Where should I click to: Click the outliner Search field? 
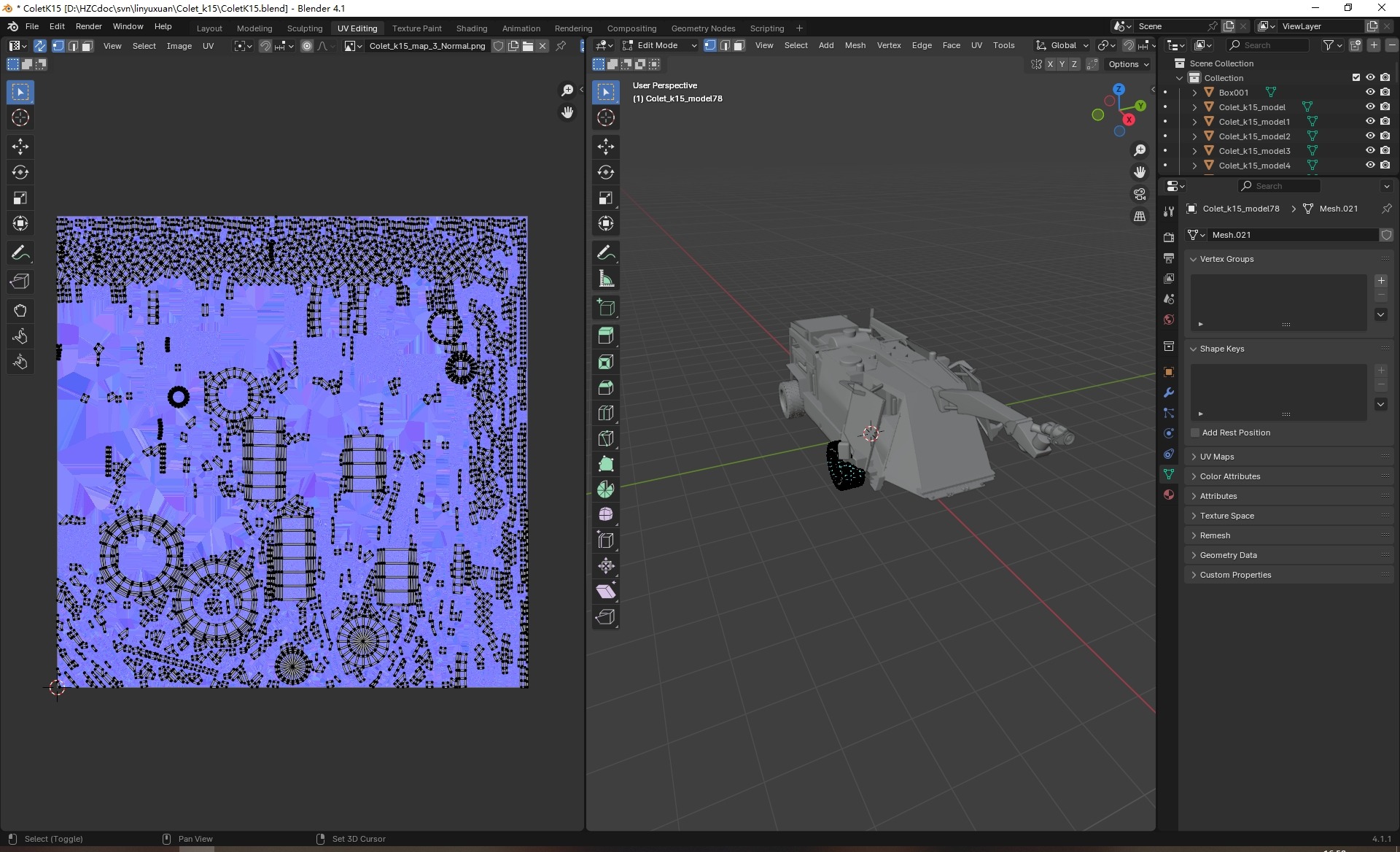click(x=1268, y=45)
